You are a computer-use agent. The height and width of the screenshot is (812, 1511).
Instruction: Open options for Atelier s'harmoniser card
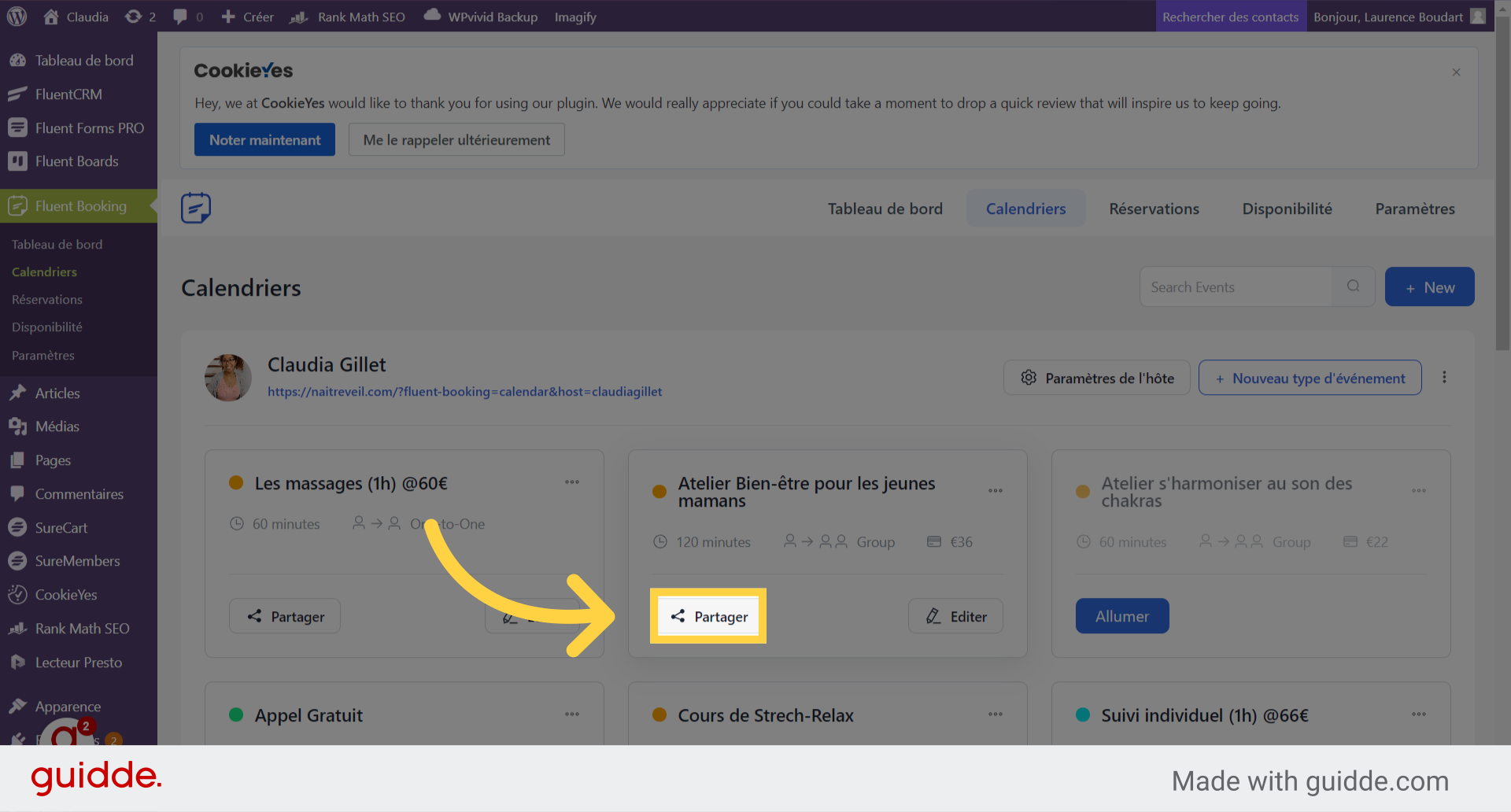point(1419,491)
